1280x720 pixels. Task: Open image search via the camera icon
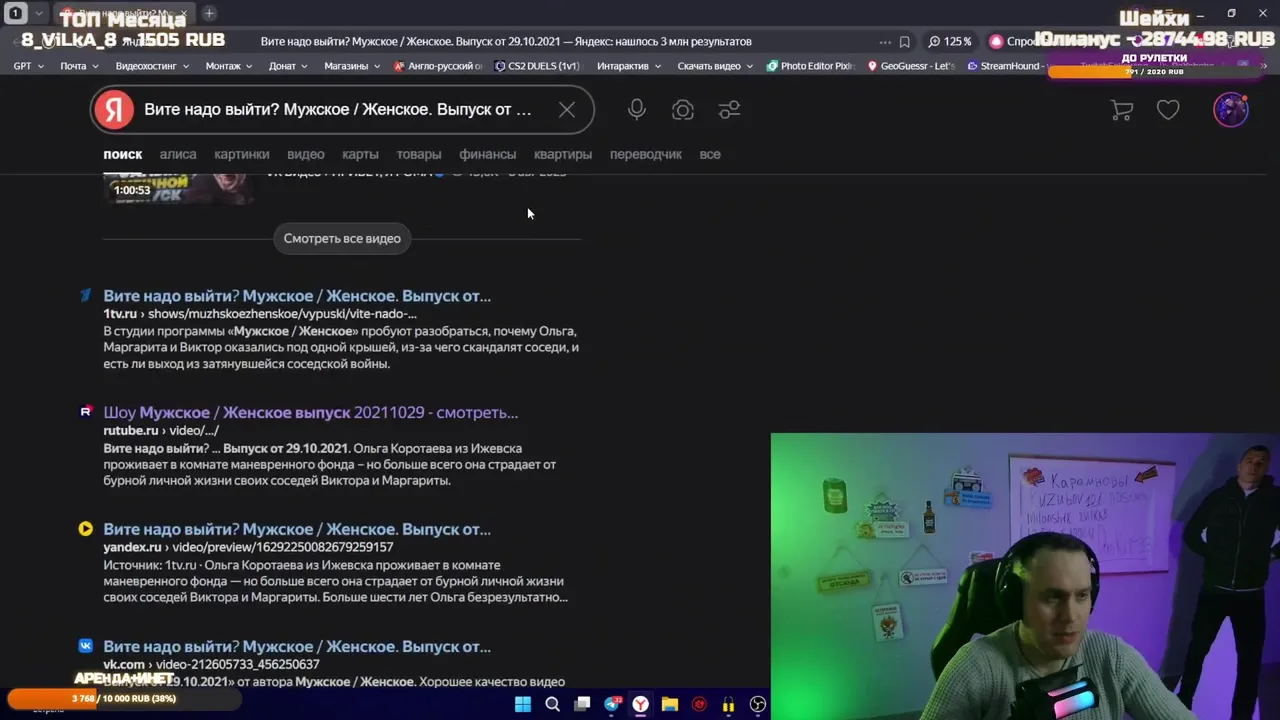point(683,110)
